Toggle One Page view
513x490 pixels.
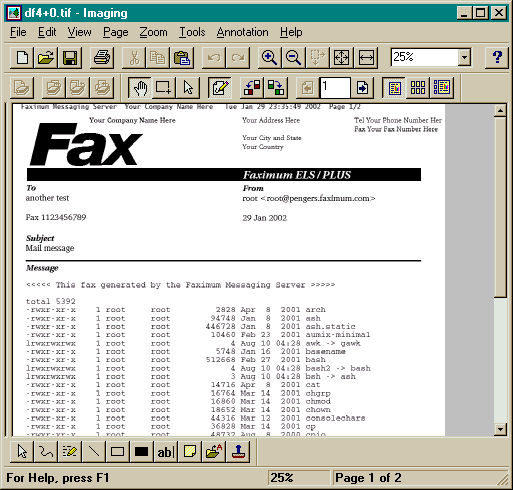click(394, 88)
